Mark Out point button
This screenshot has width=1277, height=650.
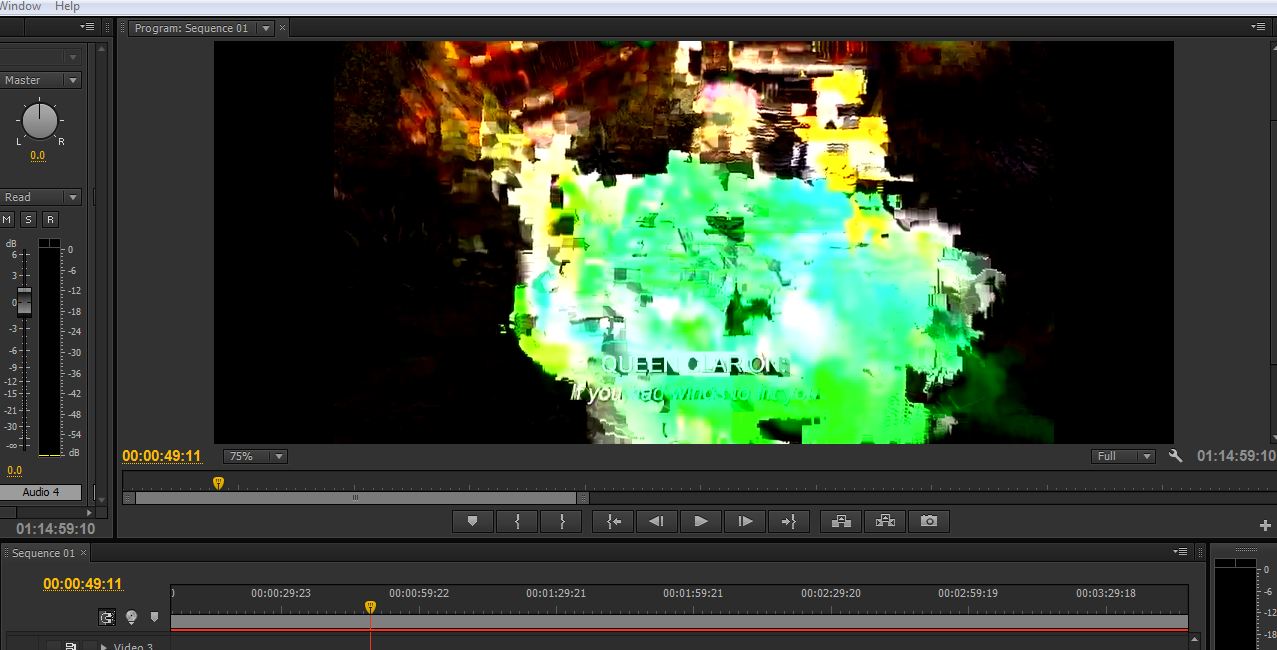561,521
